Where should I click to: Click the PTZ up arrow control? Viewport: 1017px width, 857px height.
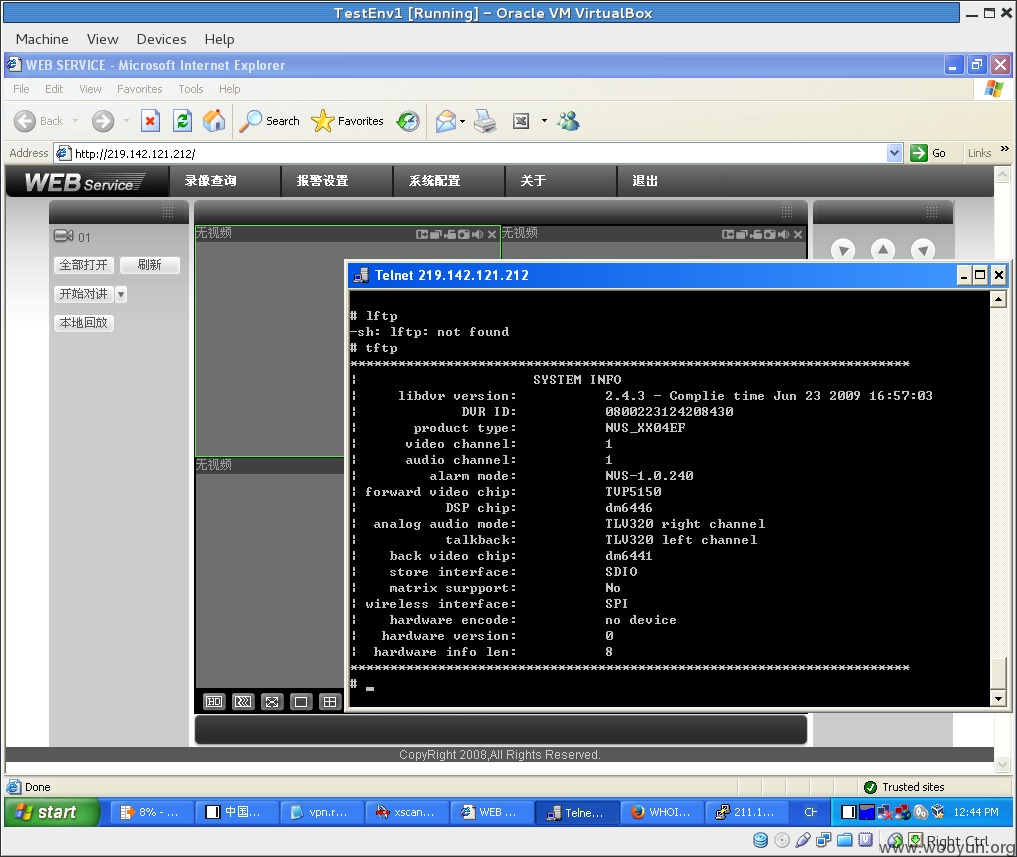point(883,249)
